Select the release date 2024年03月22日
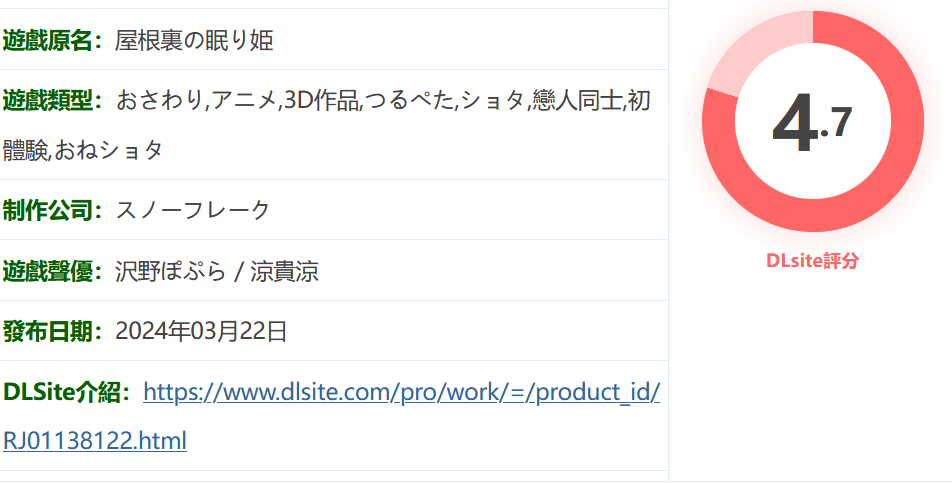 (x=201, y=332)
